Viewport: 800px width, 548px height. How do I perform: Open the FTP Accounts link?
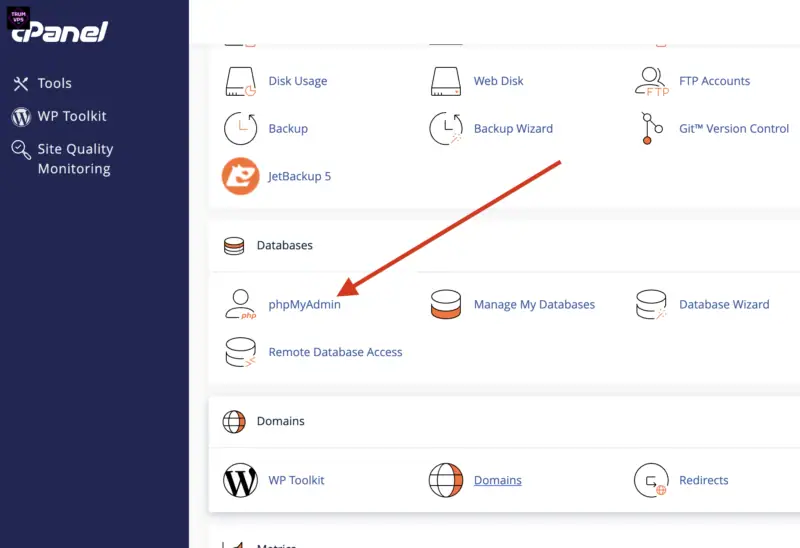click(714, 81)
